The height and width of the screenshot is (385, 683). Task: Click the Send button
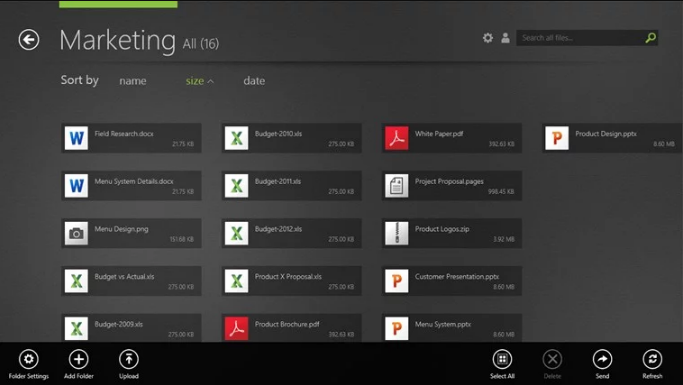[602, 364]
